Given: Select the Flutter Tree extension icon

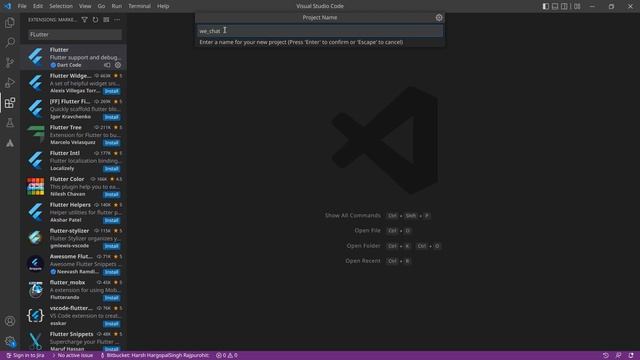Looking at the screenshot, I should click(36, 134).
